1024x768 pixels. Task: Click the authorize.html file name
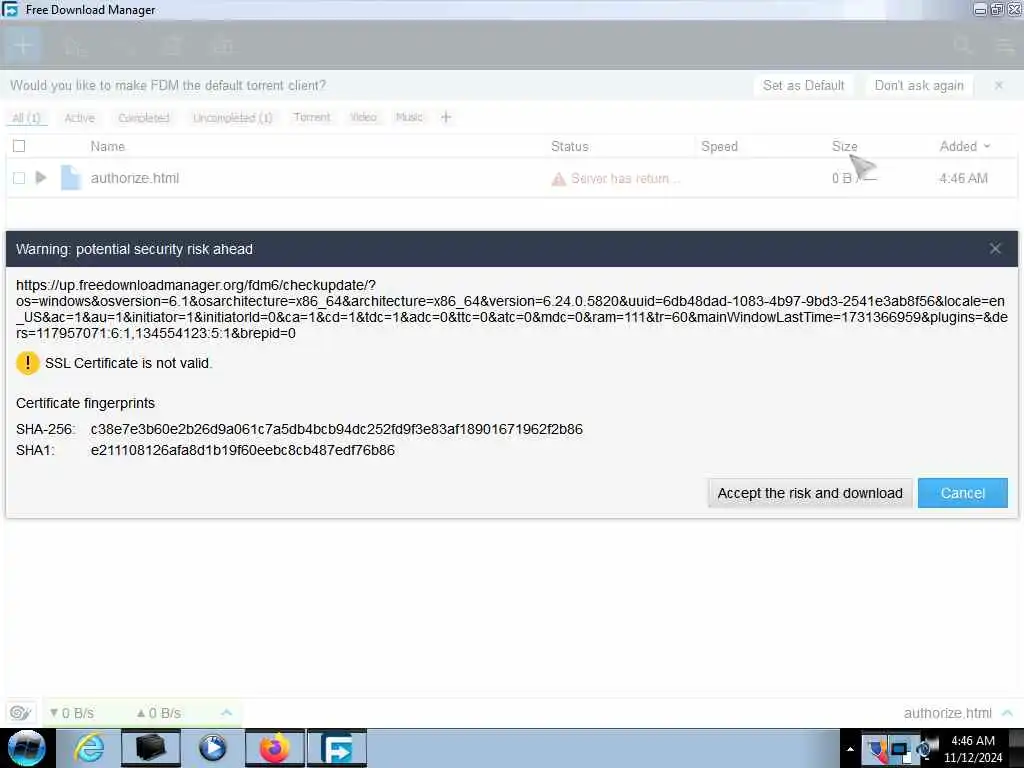tap(135, 178)
